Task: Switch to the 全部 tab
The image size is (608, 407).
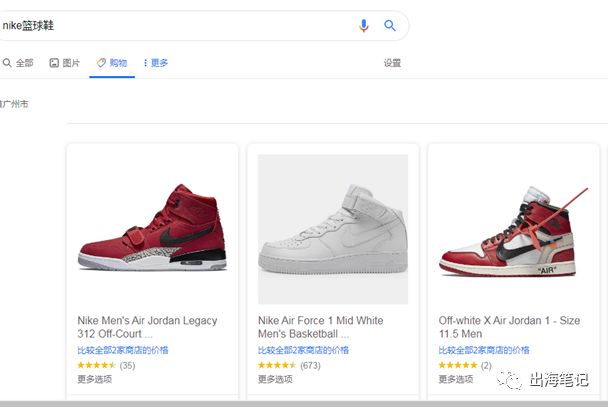Action: tap(18, 63)
